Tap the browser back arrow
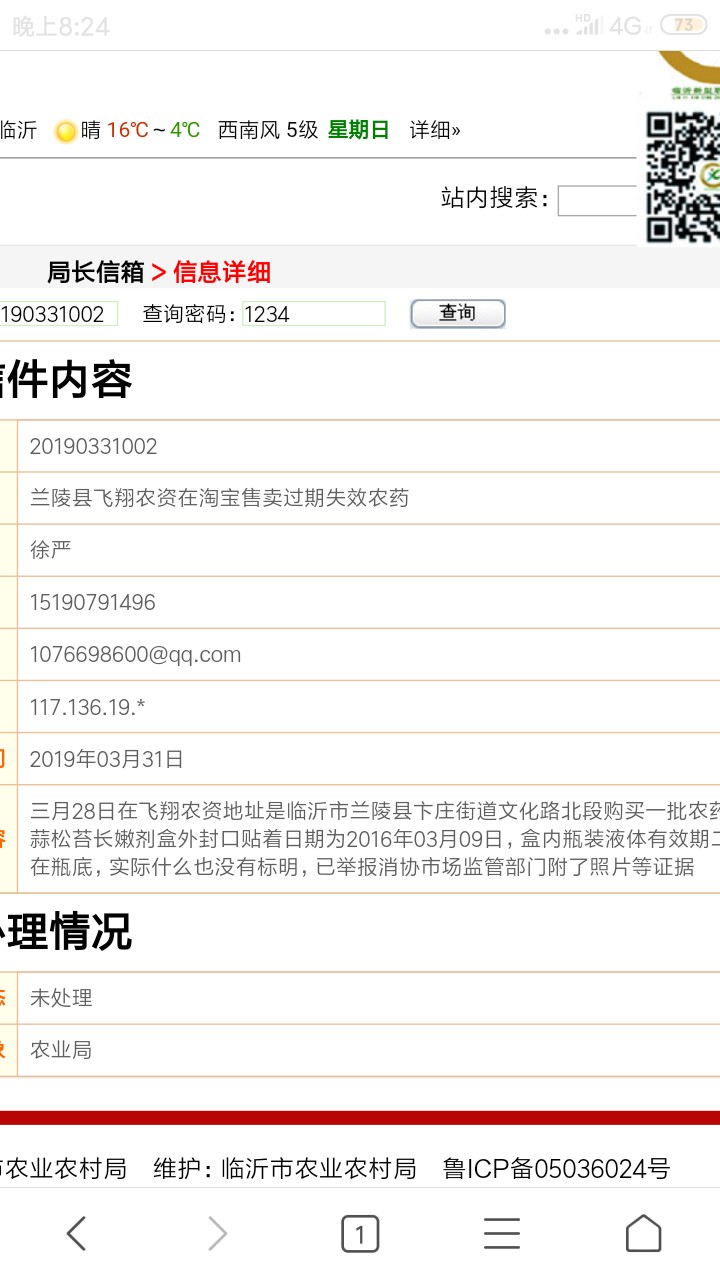This screenshot has width=720, height=1280. 77,1234
